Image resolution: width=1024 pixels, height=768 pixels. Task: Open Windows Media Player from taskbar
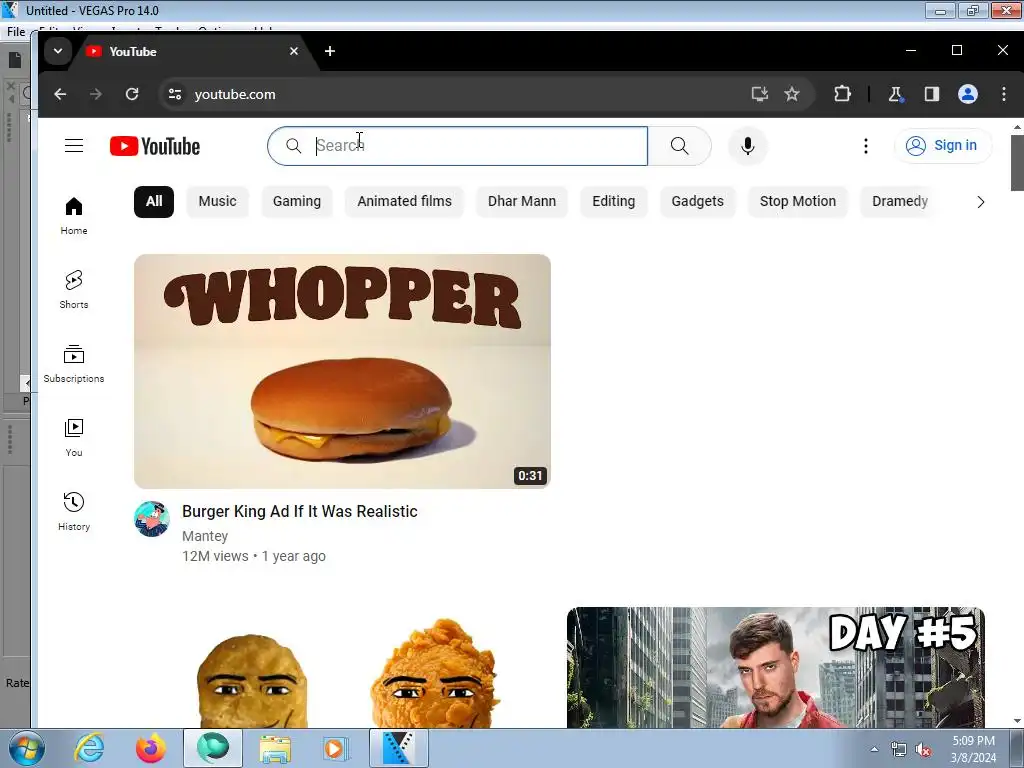pos(336,748)
